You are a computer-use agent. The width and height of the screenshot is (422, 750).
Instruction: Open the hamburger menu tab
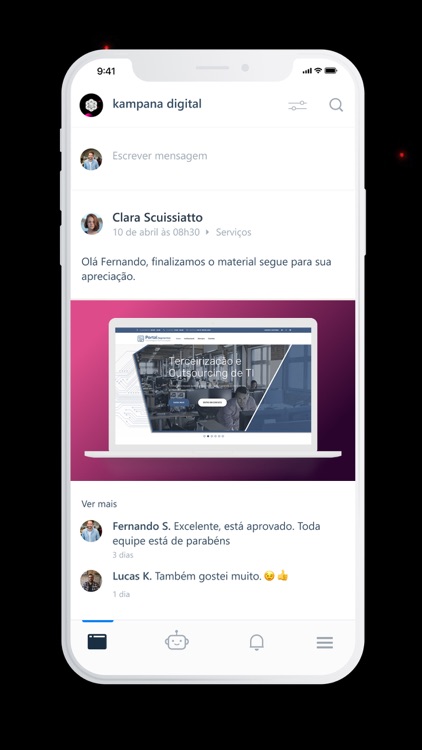coord(325,642)
